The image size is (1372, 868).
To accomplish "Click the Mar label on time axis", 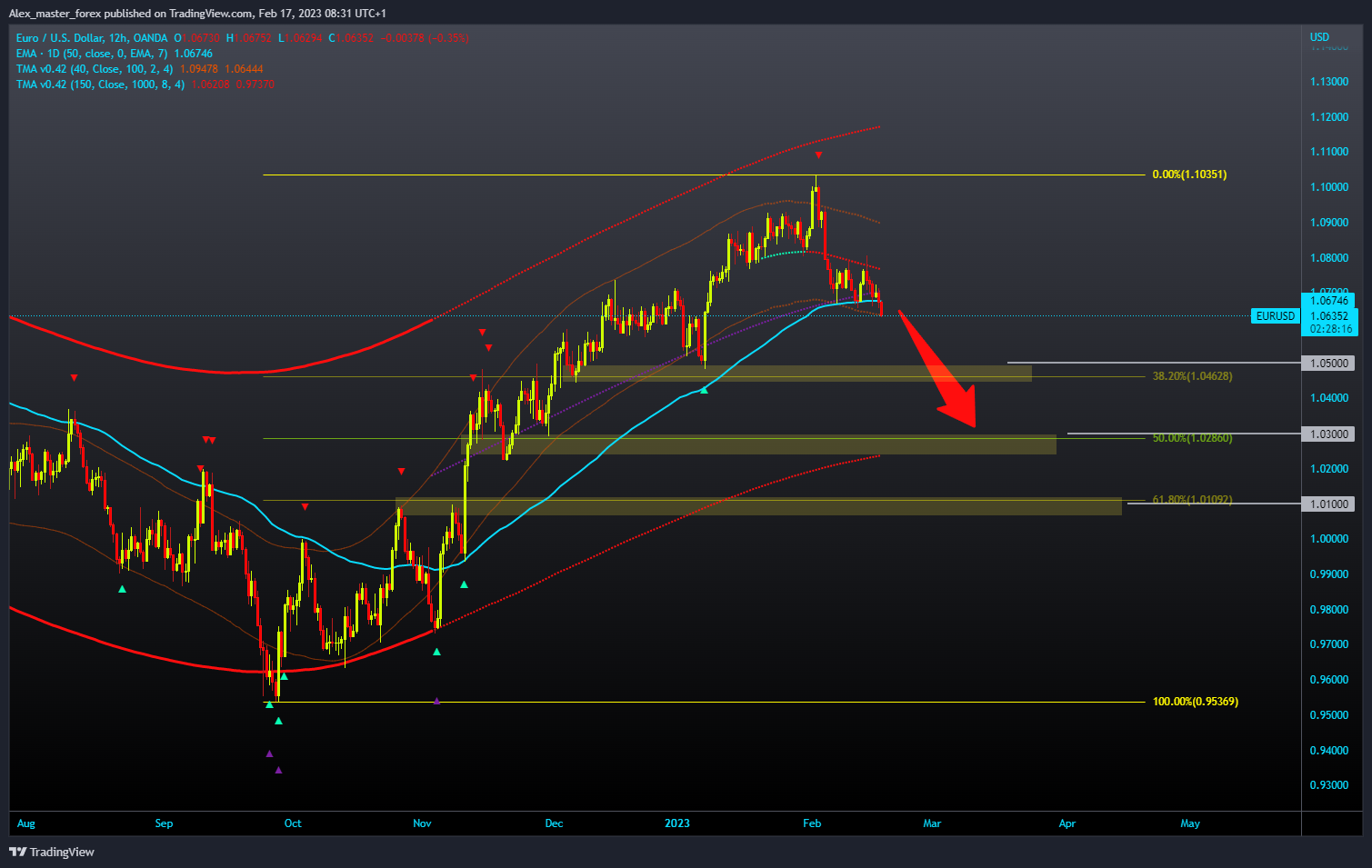I will tap(932, 823).
